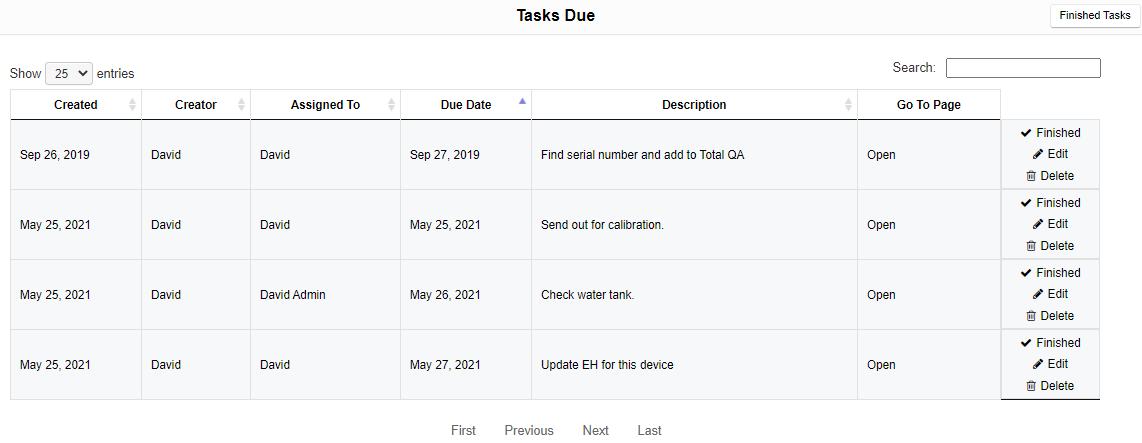
Task: Sort the table by Due Date
Action: tap(466, 105)
